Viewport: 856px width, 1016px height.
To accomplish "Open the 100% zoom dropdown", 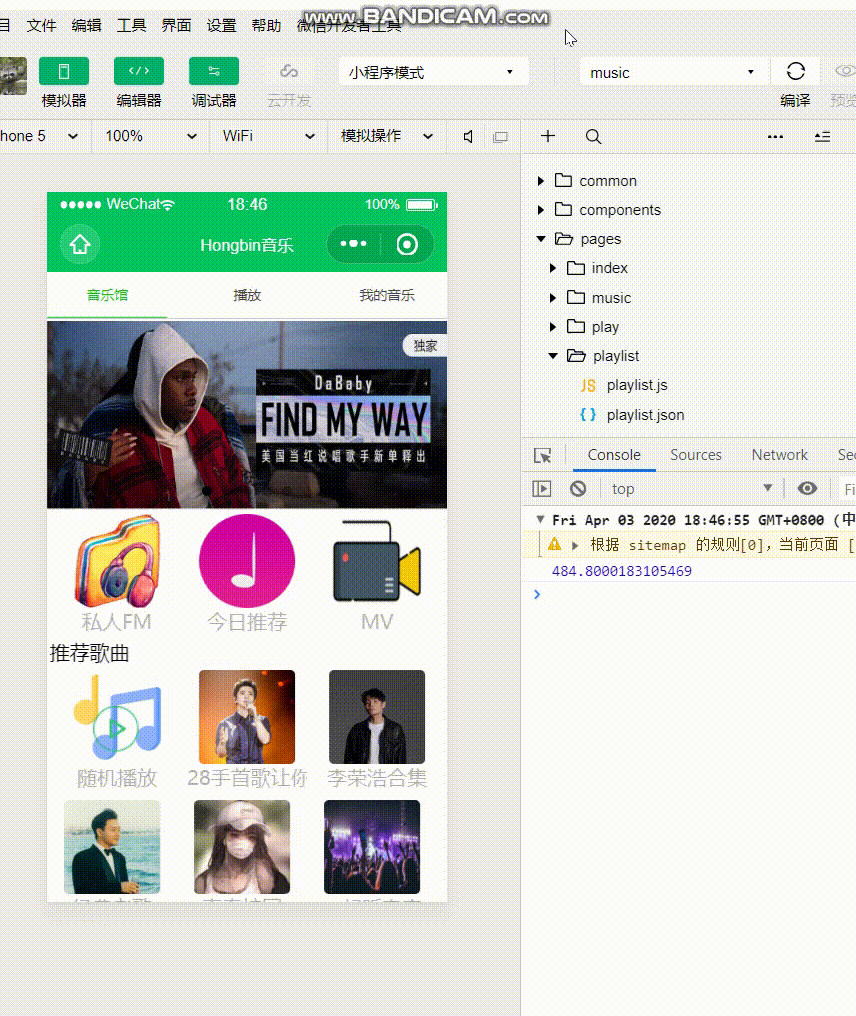I will pyautogui.click(x=150, y=136).
